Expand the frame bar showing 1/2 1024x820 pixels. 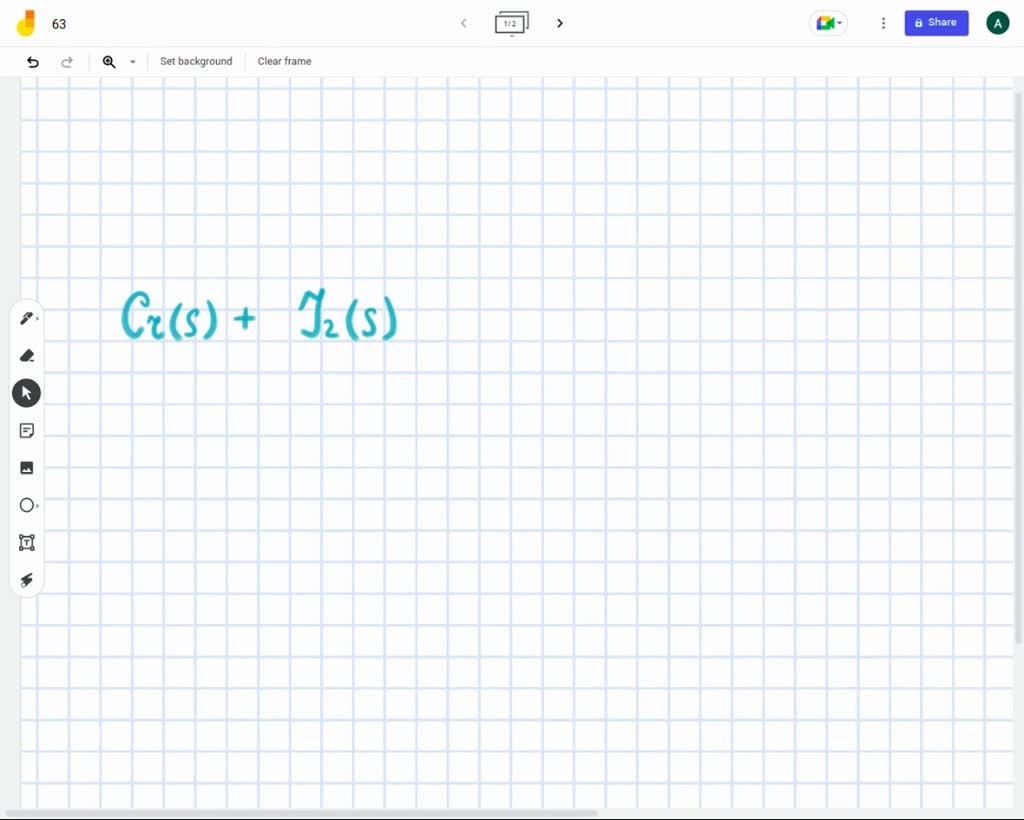pos(512,23)
